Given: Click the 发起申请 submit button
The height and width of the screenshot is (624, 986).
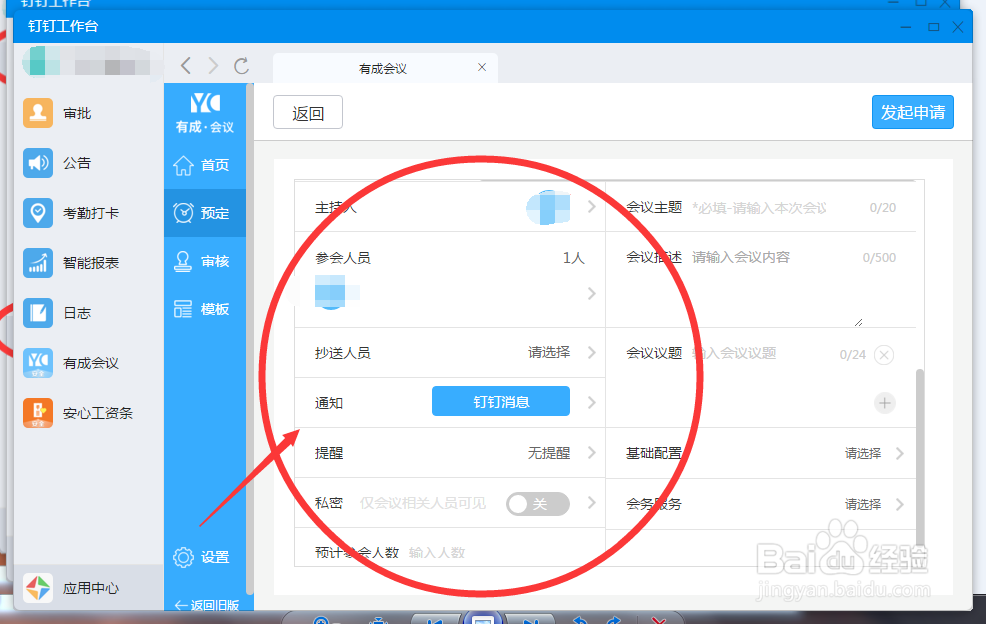Looking at the screenshot, I should tap(912, 112).
